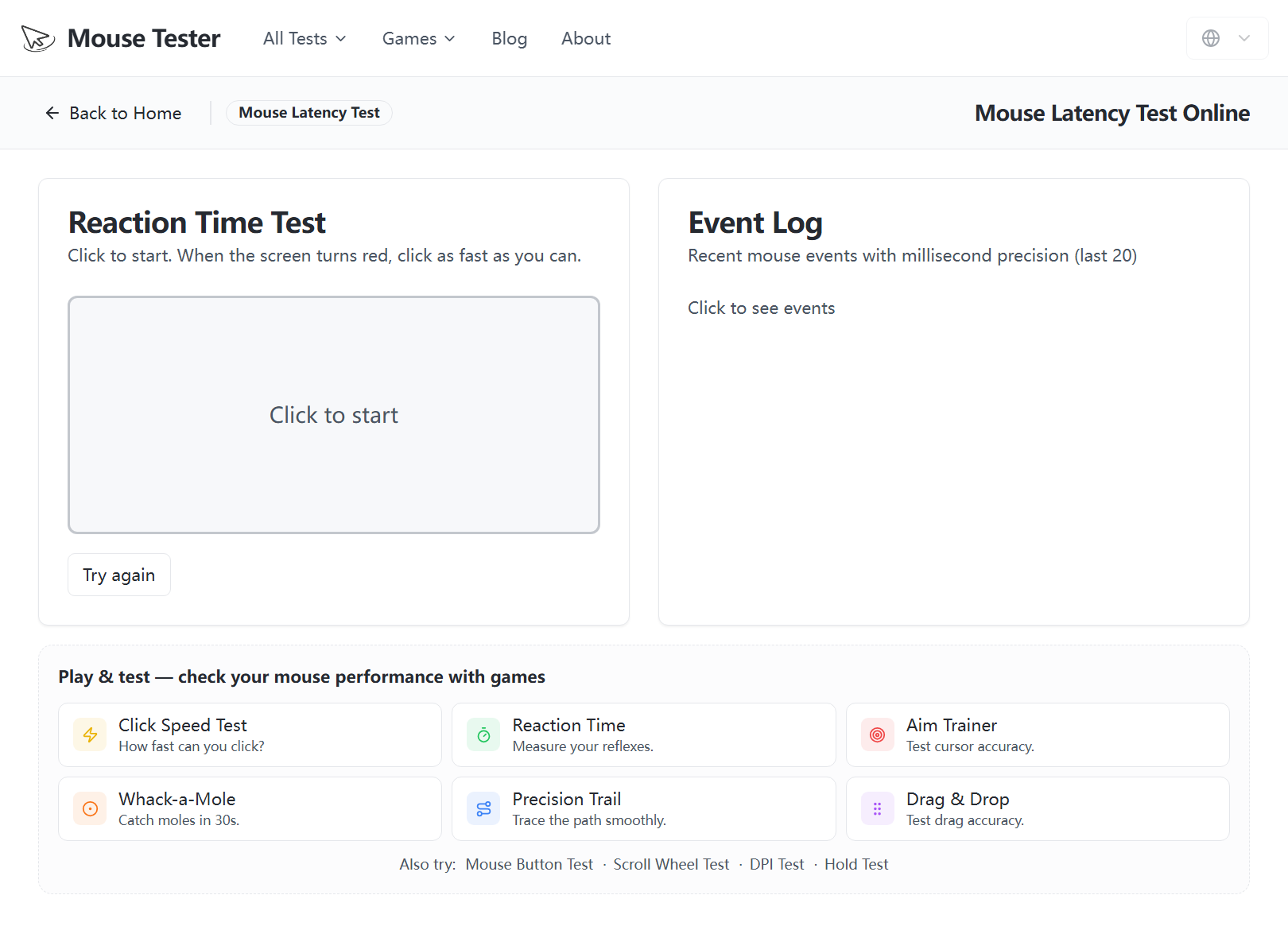
Task: Click the purple dotted Drag & Drop icon
Action: [878, 809]
